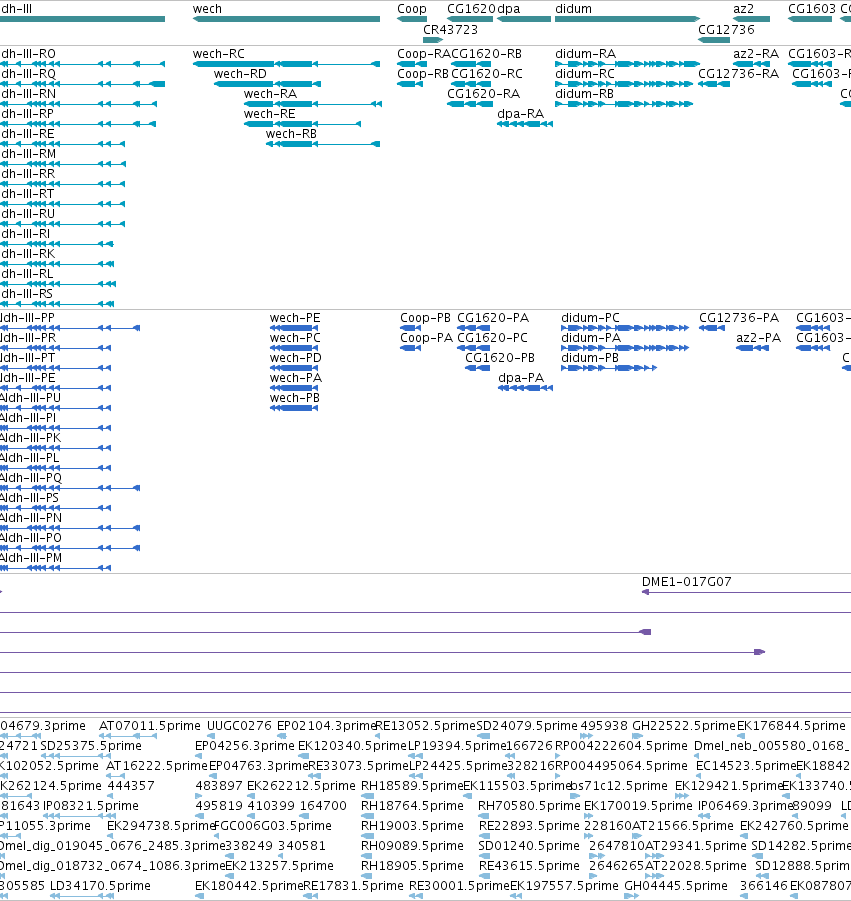The image size is (851, 901).
Task: Select the wech-PC protein label
Action: coord(295,338)
